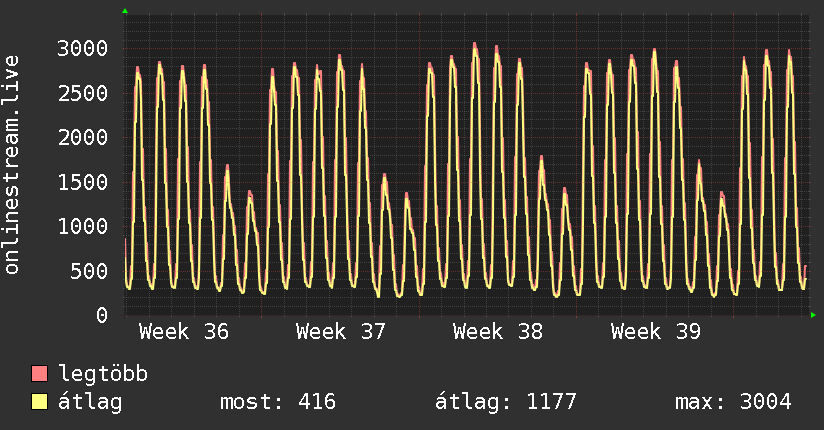This screenshot has width=824, height=430.
Task: Click the átlag: 1177 statistic
Action: point(506,402)
